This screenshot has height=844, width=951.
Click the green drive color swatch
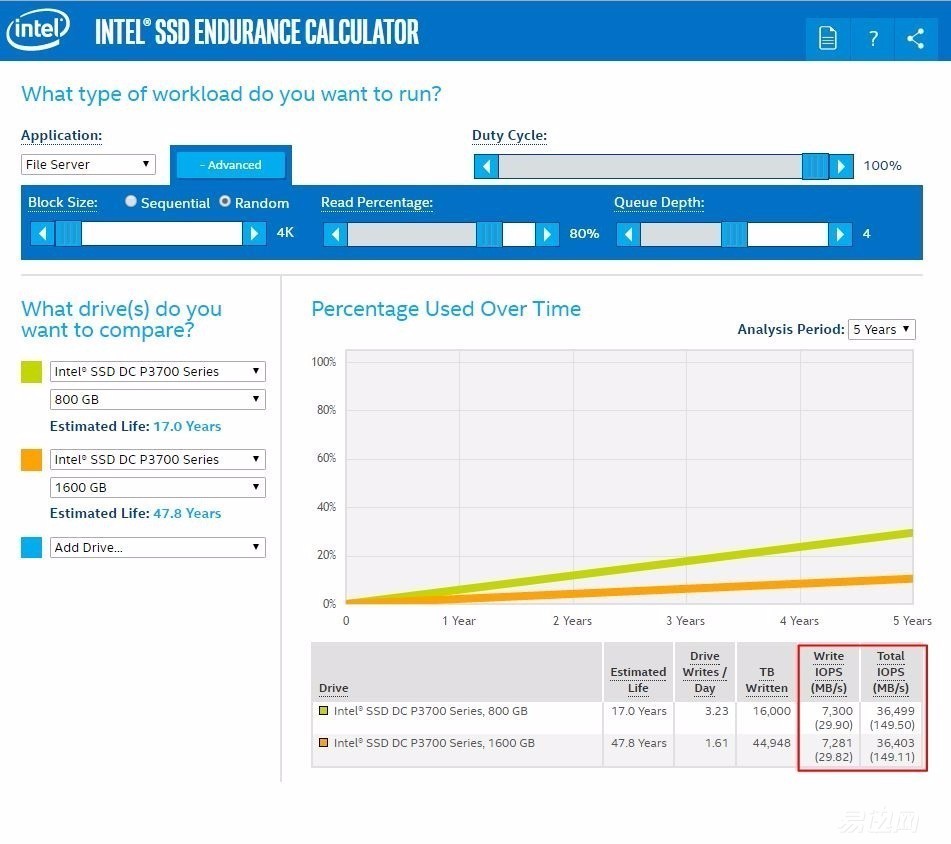click(x=32, y=372)
